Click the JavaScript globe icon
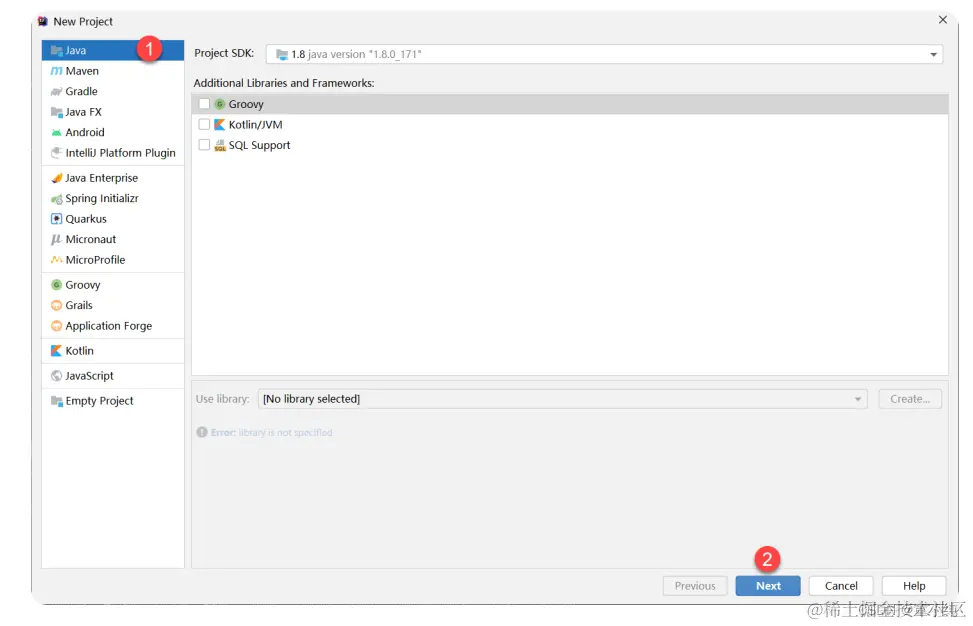This screenshot has width=973, height=626. 56,376
